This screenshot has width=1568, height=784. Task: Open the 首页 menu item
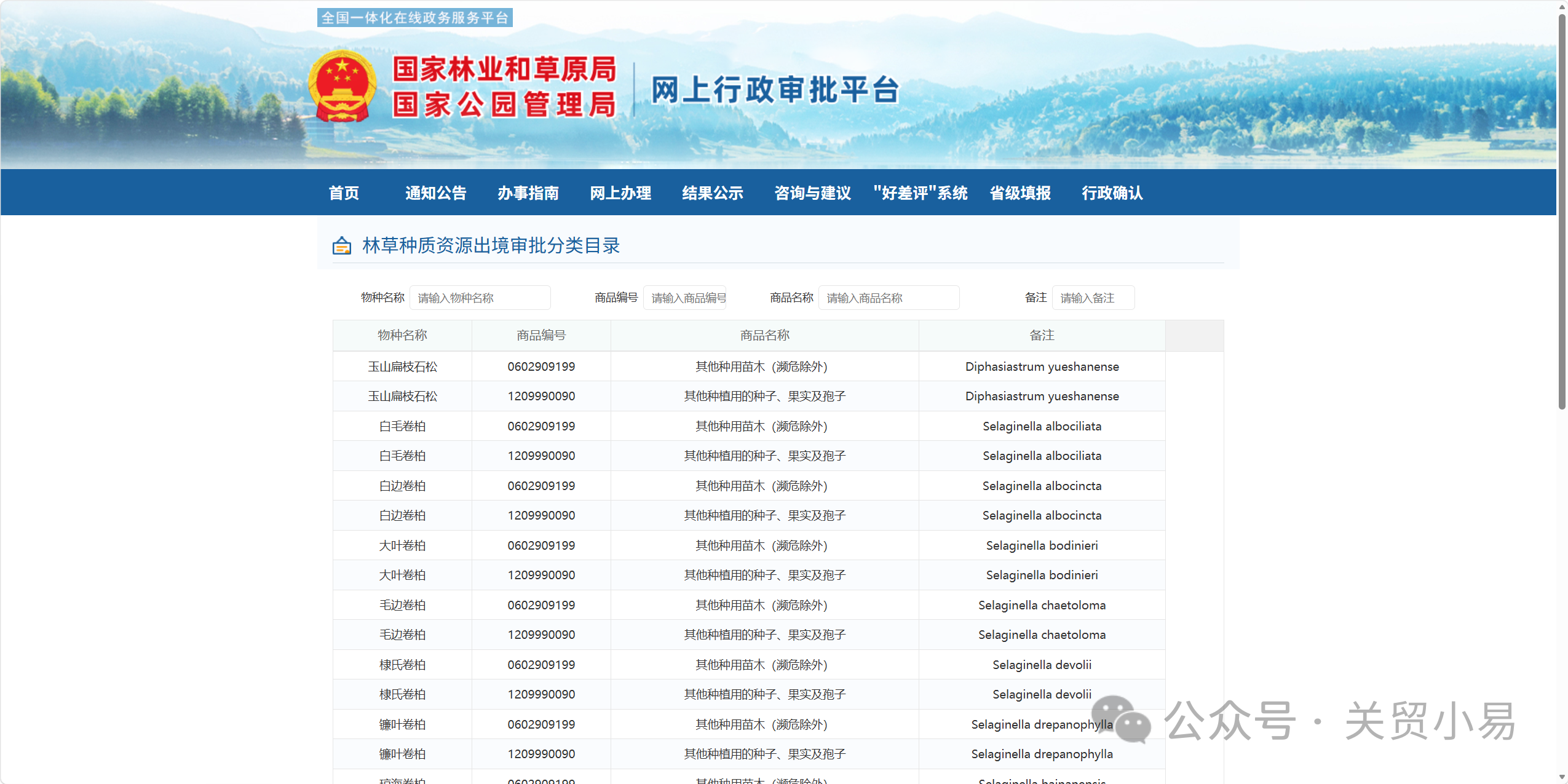pyautogui.click(x=344, y=193)
